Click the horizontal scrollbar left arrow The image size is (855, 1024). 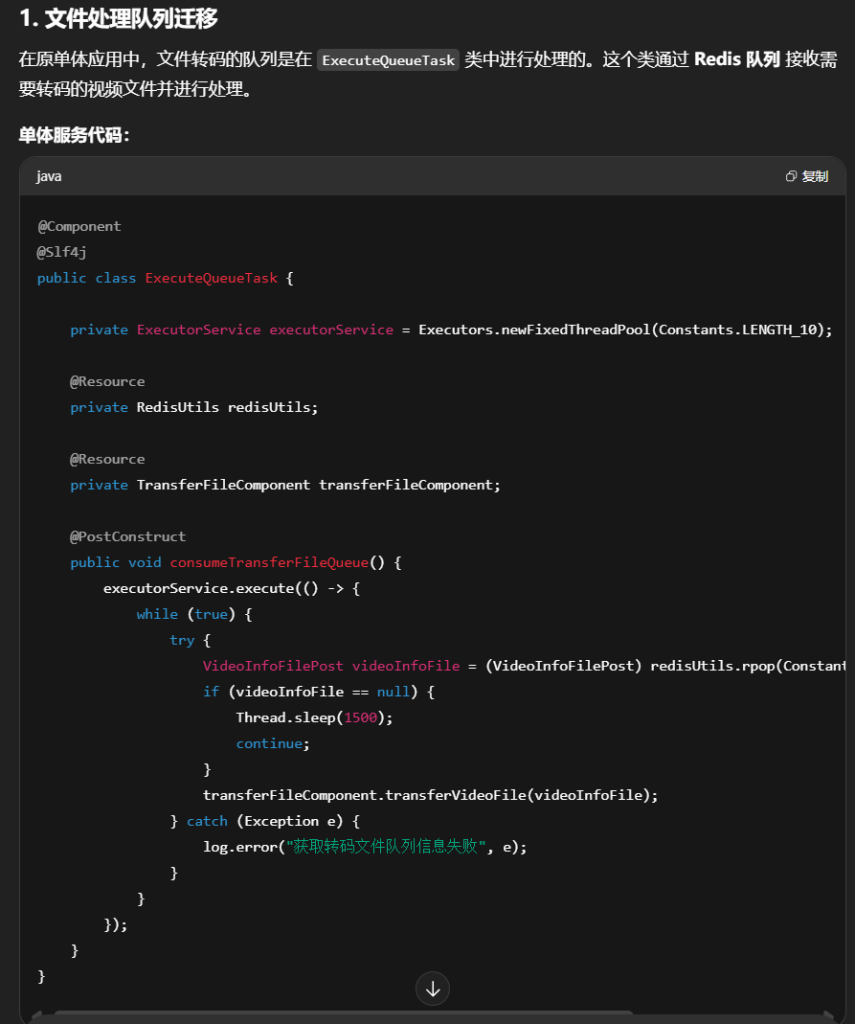click(x=36, y=1017)
